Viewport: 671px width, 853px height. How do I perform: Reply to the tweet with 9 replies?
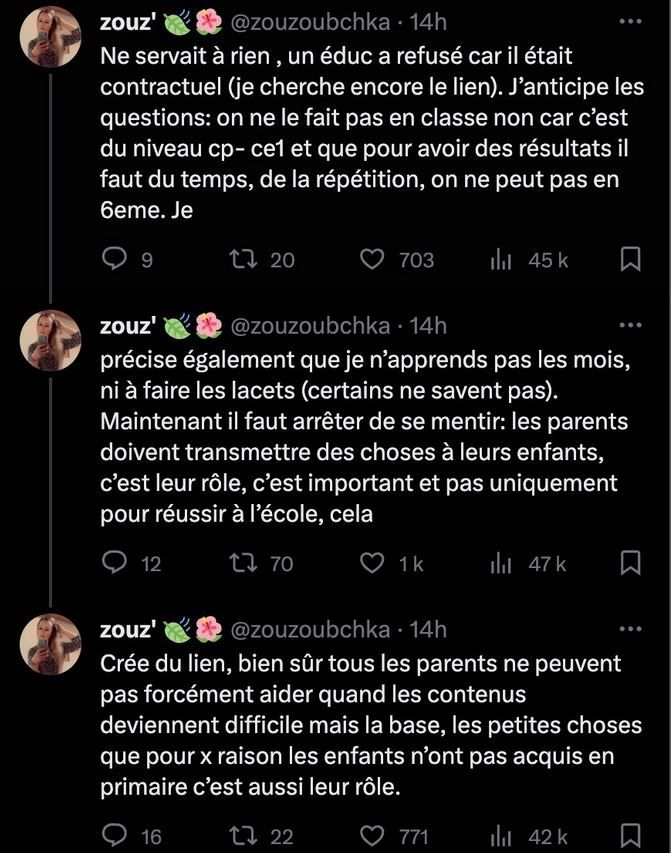pyautogui.click(x=115, y=260)
